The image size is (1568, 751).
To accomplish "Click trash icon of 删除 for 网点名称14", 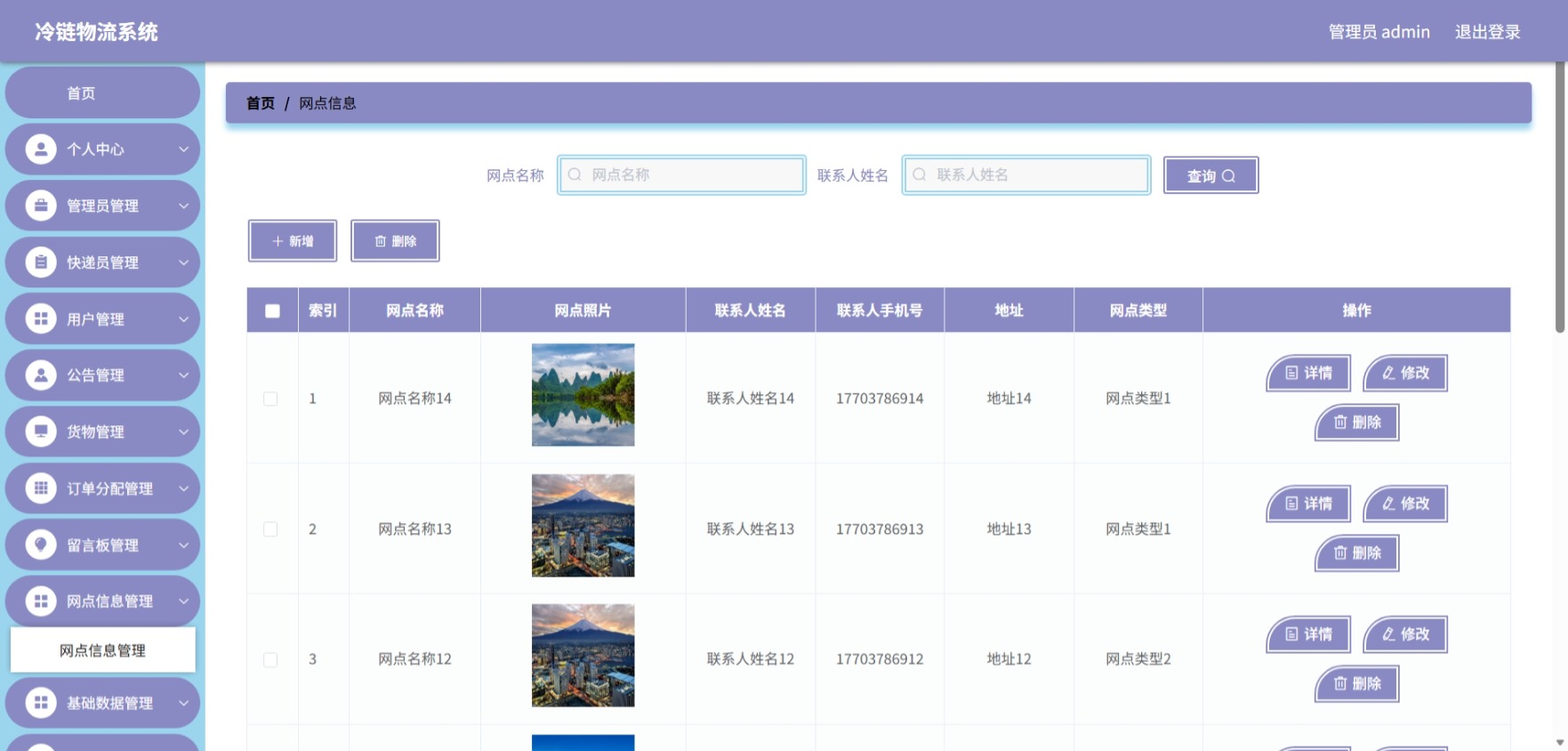I will tap(1340, 422).
